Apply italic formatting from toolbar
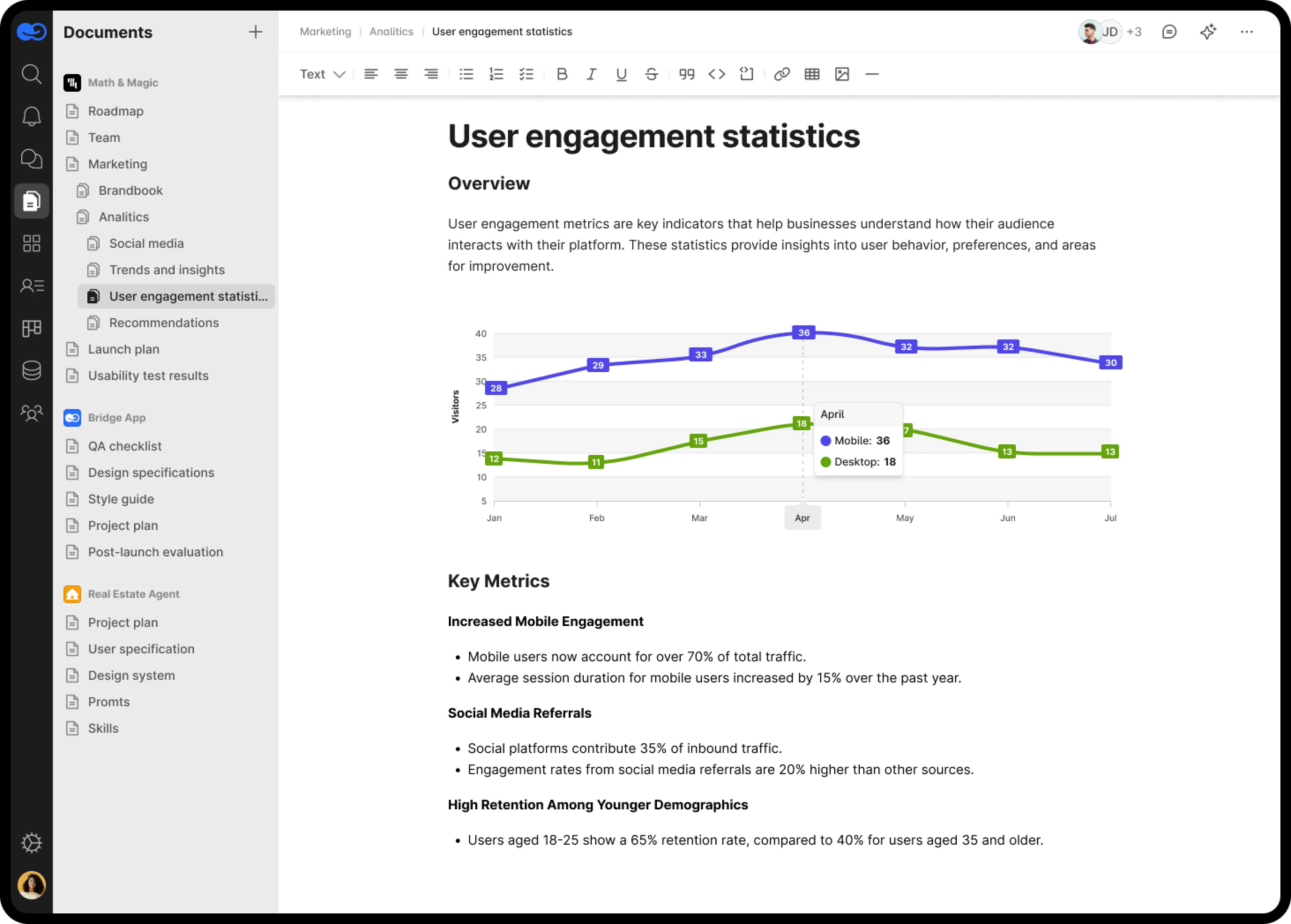The width and height of the screenshot is (1291, 924). pos(591,74)
